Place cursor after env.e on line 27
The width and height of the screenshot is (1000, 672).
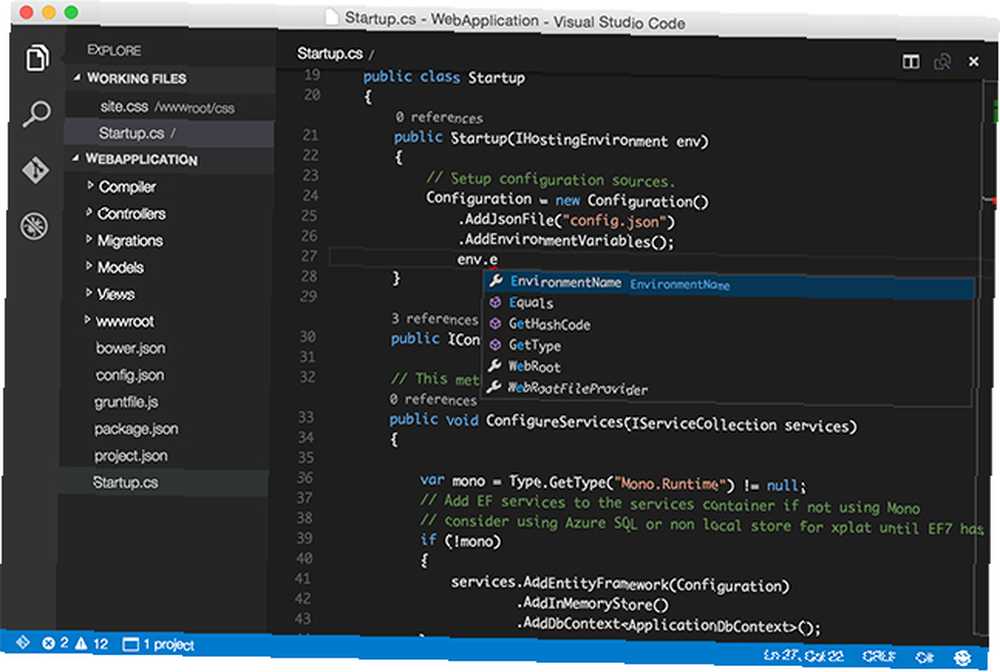coord(498,259)
